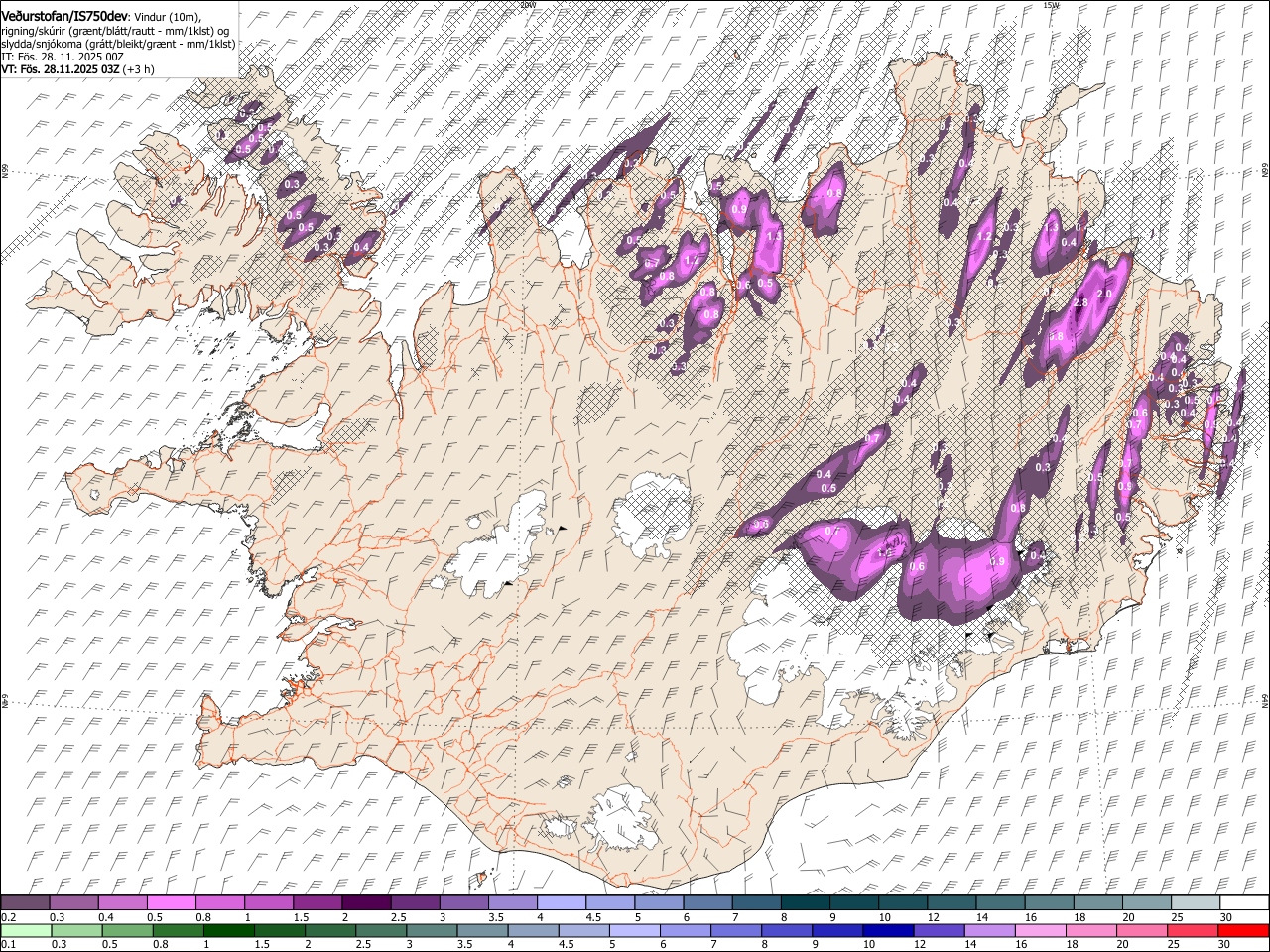Click the 'slydda/snjókoma' description line
The image size is (1270, 952).
118,44
